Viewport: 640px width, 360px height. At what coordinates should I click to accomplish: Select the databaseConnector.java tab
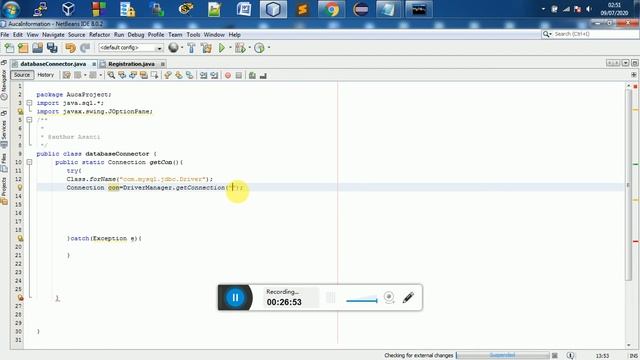tap(53, 64)
